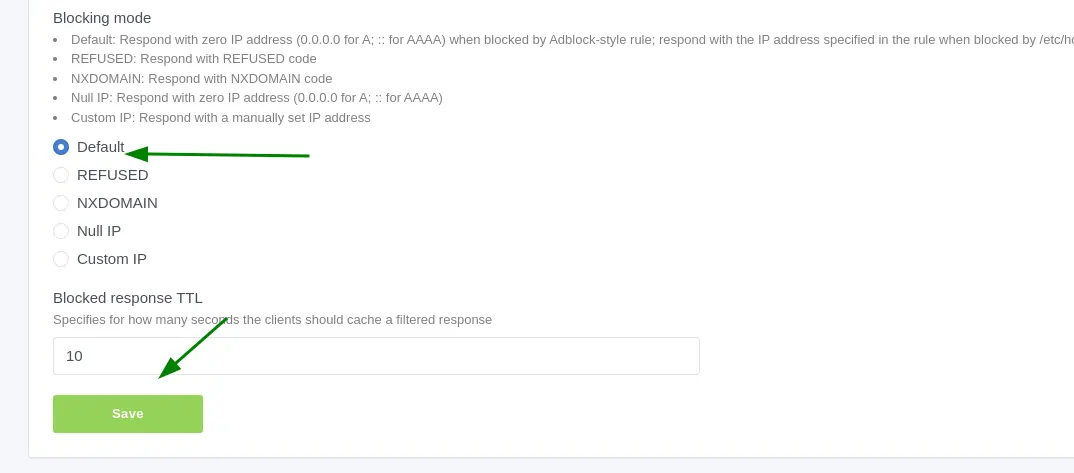Enable the Null IP radio button
Viewport: 1074px width, 473px height.
pyautogui.click(x=61, y=231)
